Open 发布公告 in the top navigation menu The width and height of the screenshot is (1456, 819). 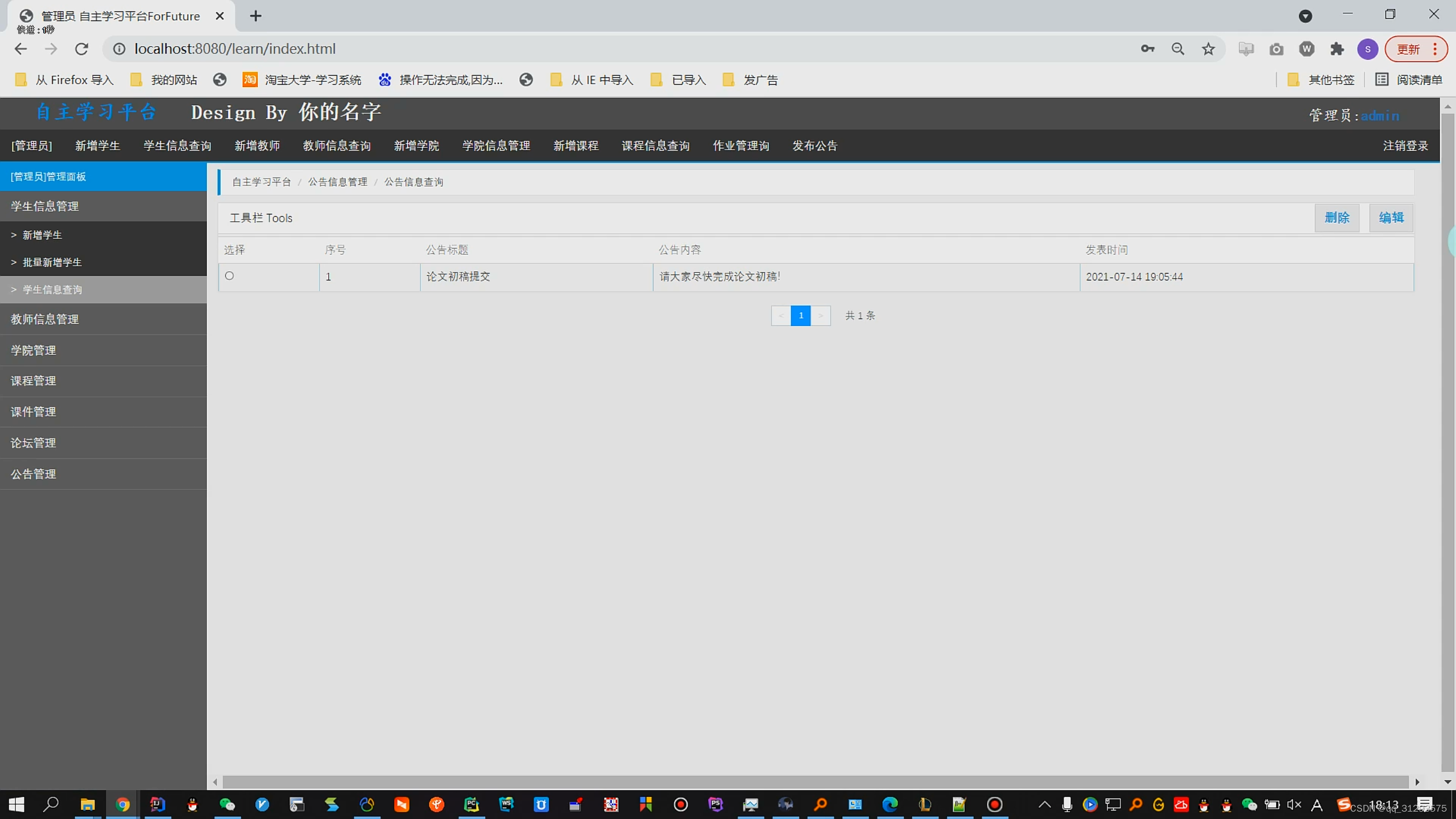point(814,146)
